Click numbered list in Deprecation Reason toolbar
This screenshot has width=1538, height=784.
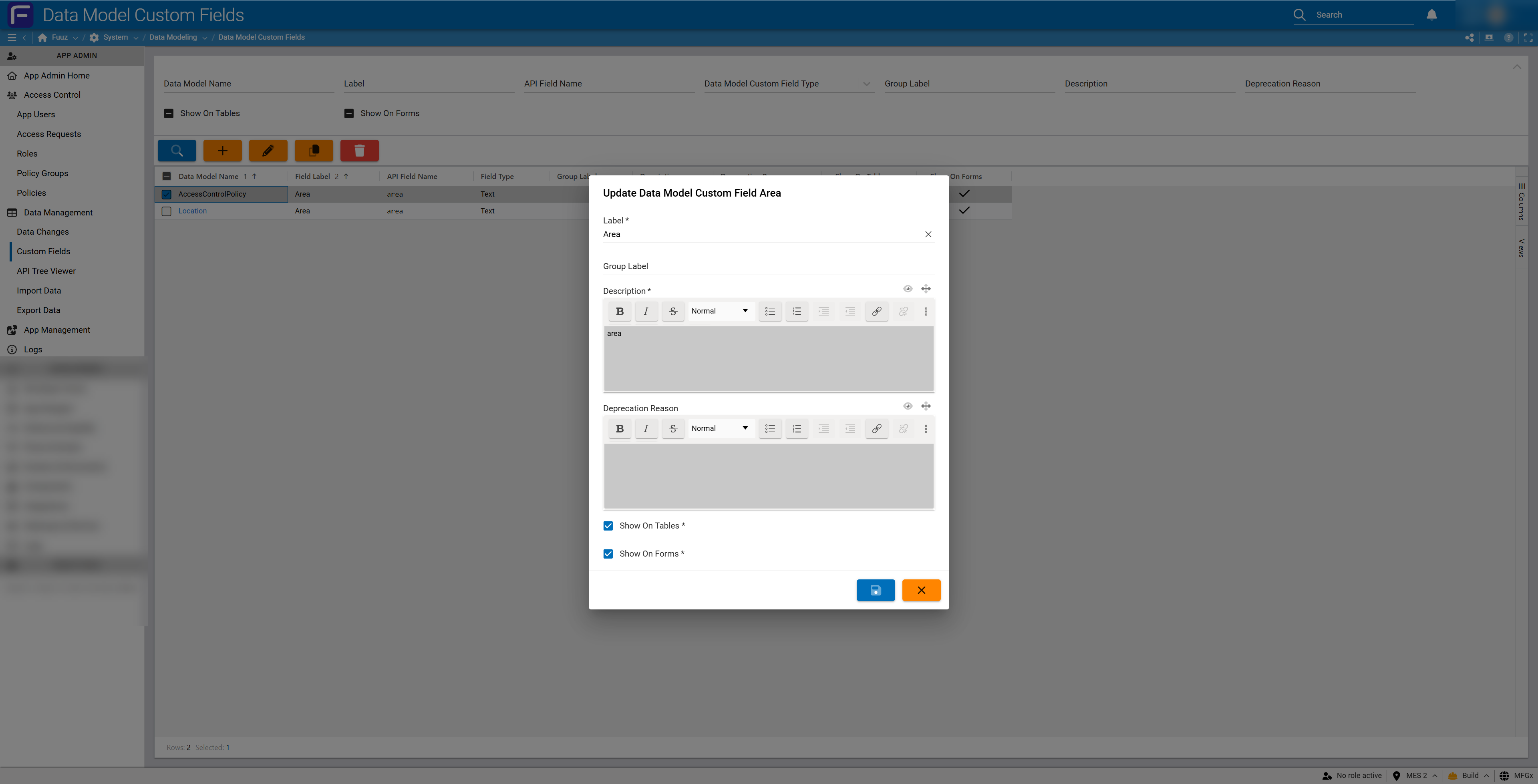click(x=797, y=429)
